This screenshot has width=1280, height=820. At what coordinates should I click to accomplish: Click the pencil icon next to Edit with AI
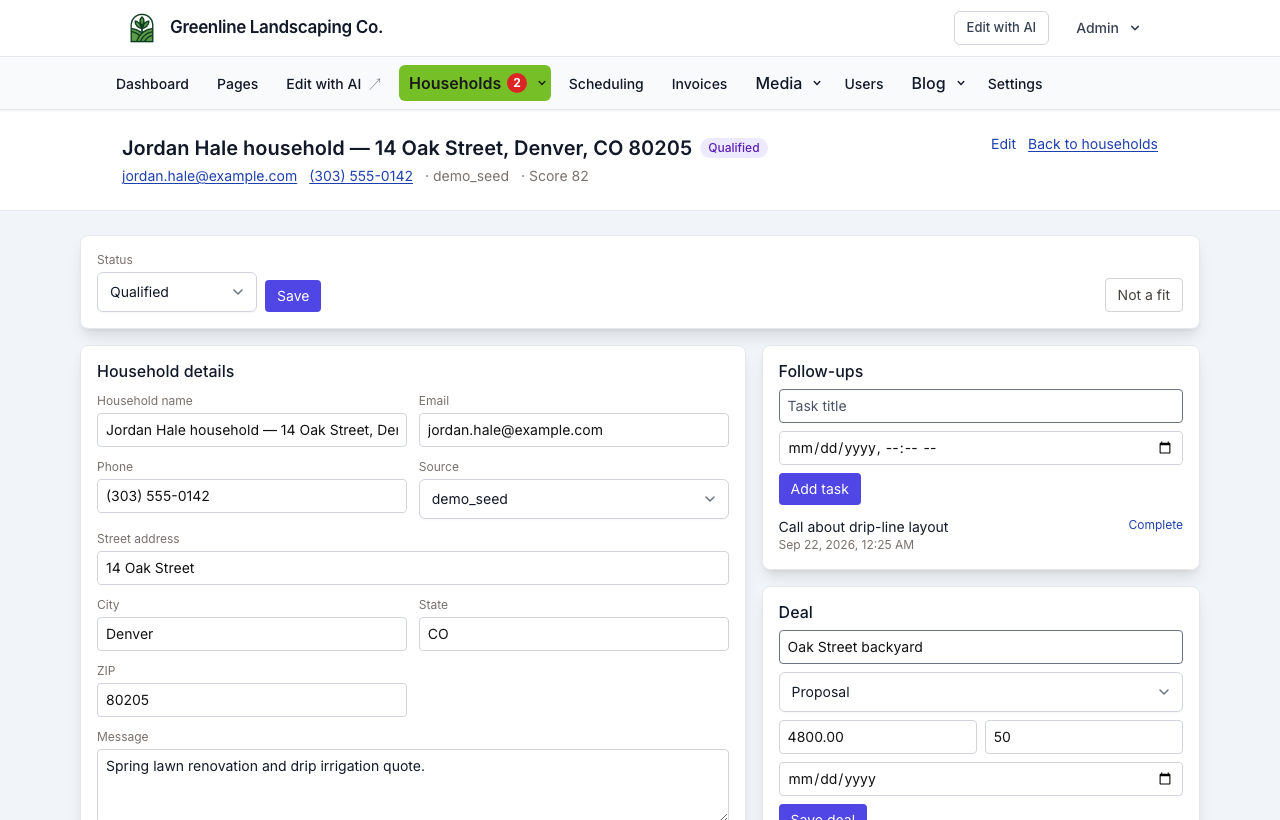(x=375, y=84)
